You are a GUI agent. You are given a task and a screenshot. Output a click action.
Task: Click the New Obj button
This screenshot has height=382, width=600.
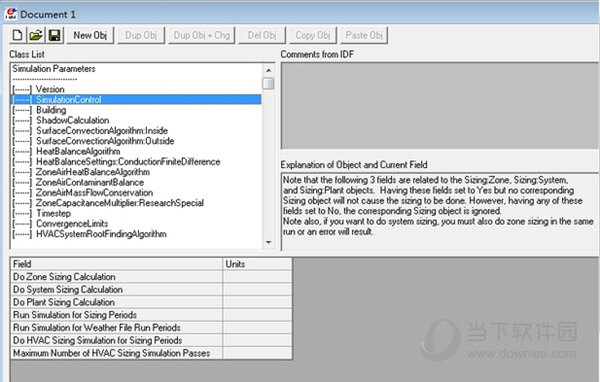(90, 35)
